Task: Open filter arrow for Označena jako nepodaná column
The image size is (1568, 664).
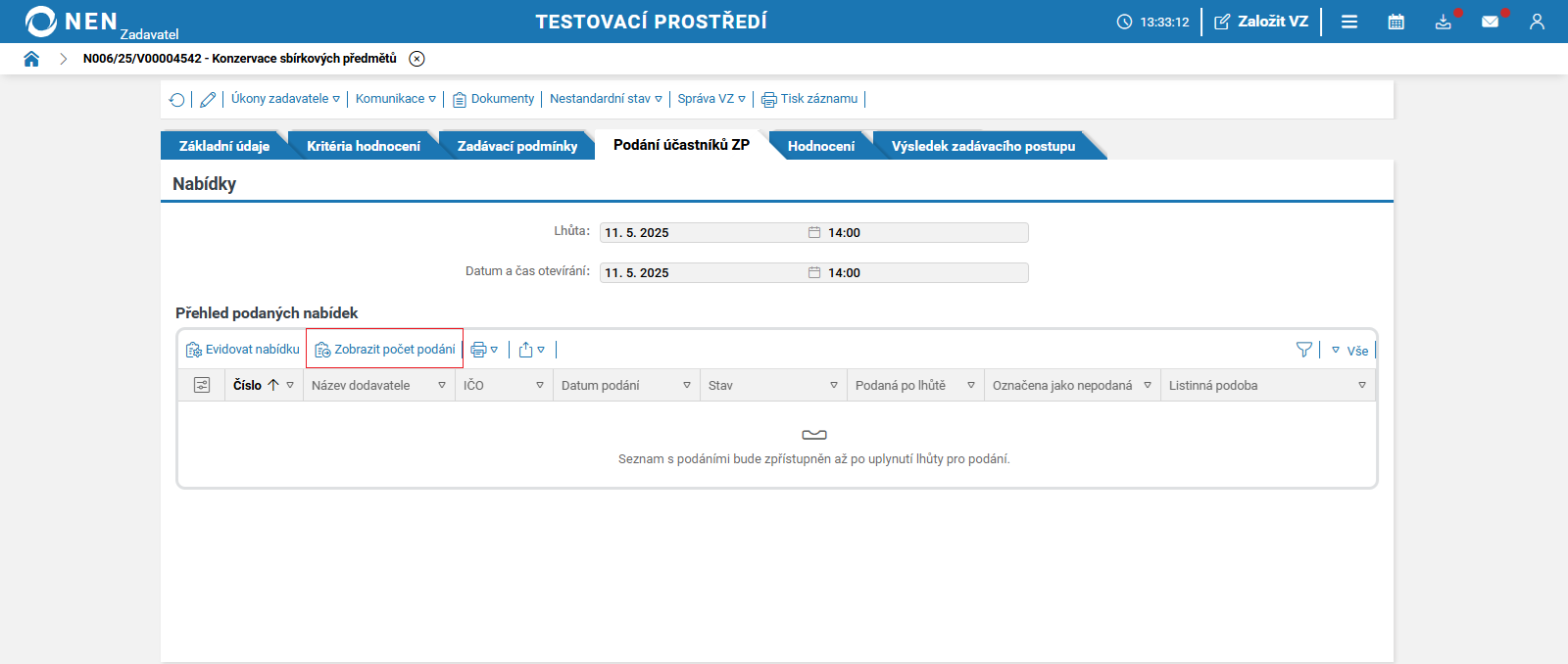Action: click(x=1148, y=386)
